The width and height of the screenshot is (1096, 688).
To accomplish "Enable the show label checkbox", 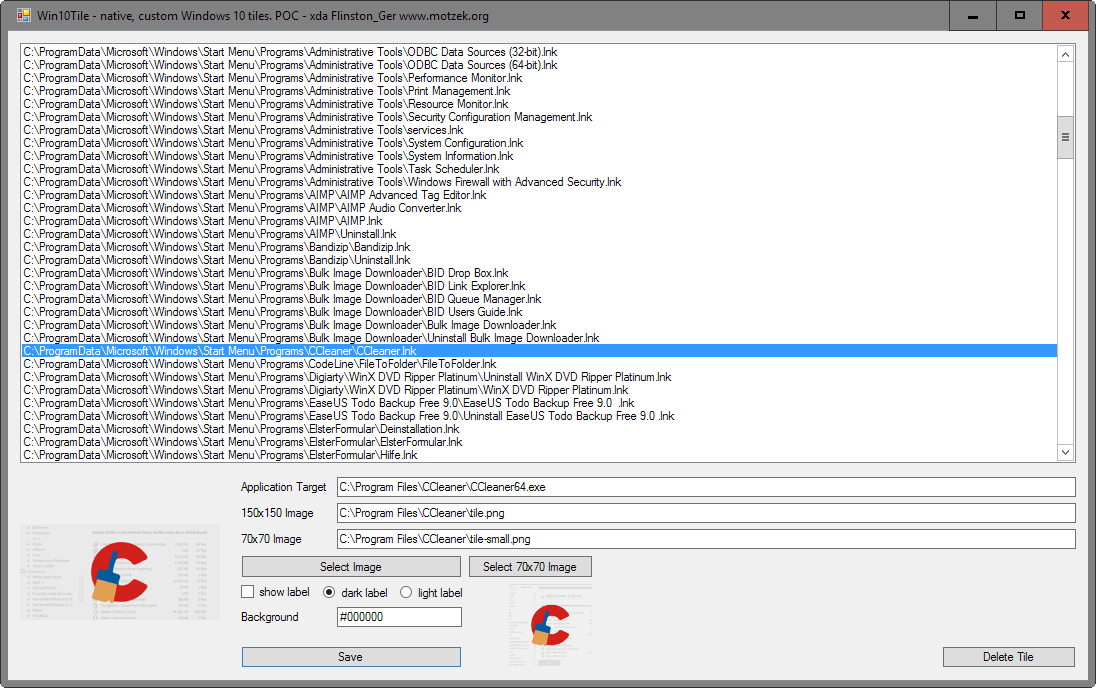I will [x=247, y=592].
